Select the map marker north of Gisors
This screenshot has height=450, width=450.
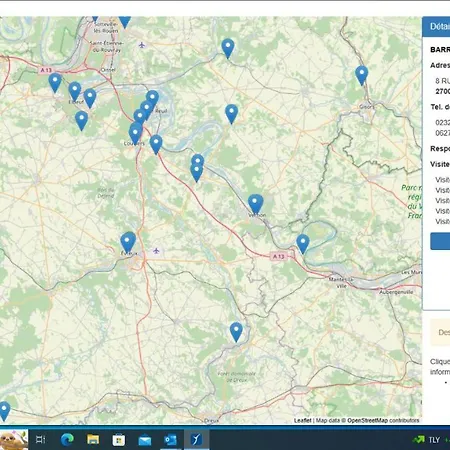tap(361, 75)
